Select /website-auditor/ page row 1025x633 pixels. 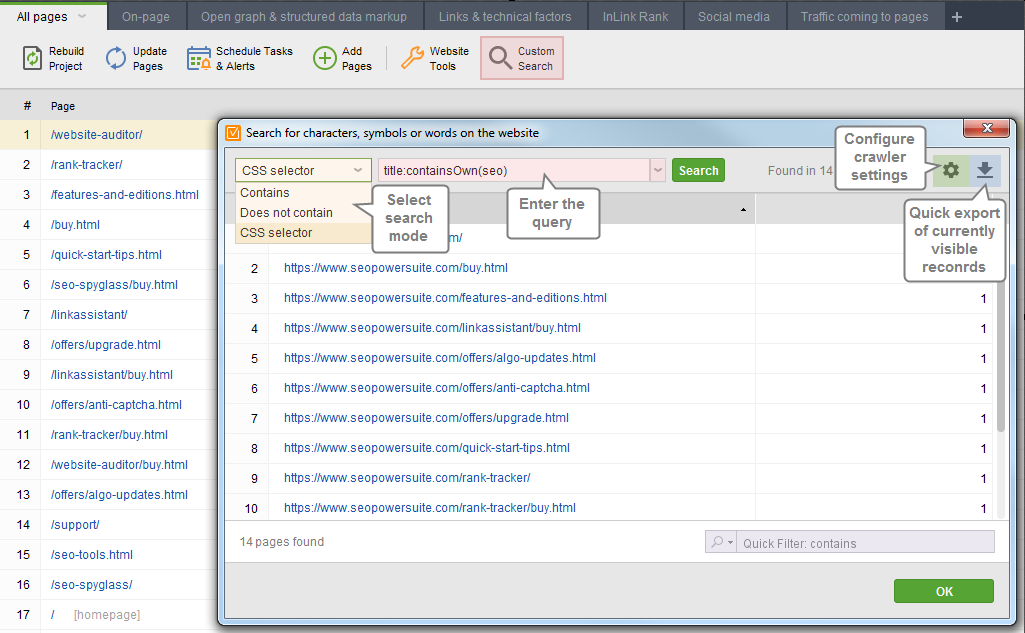[x=109, y=135]
